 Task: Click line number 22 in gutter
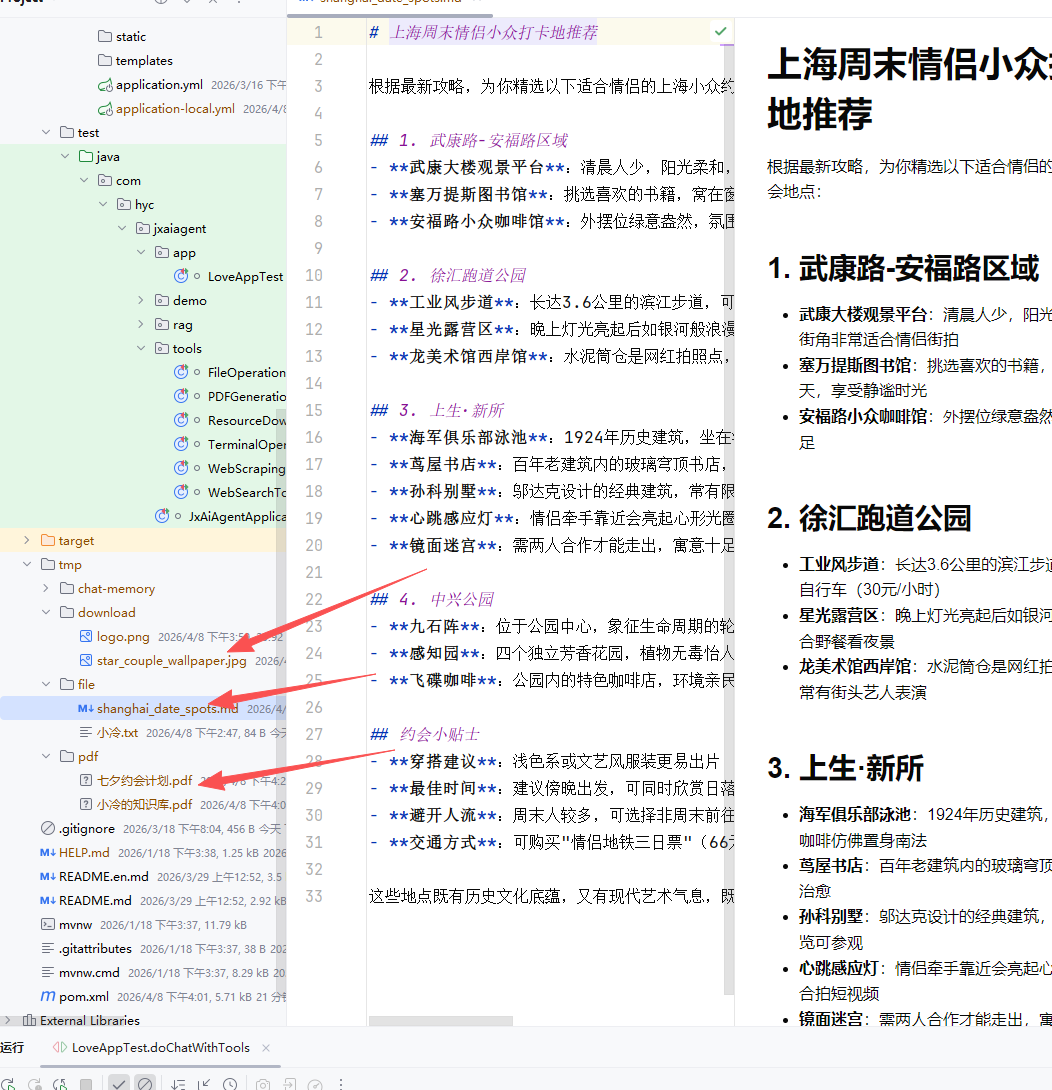tap(314, 599)
